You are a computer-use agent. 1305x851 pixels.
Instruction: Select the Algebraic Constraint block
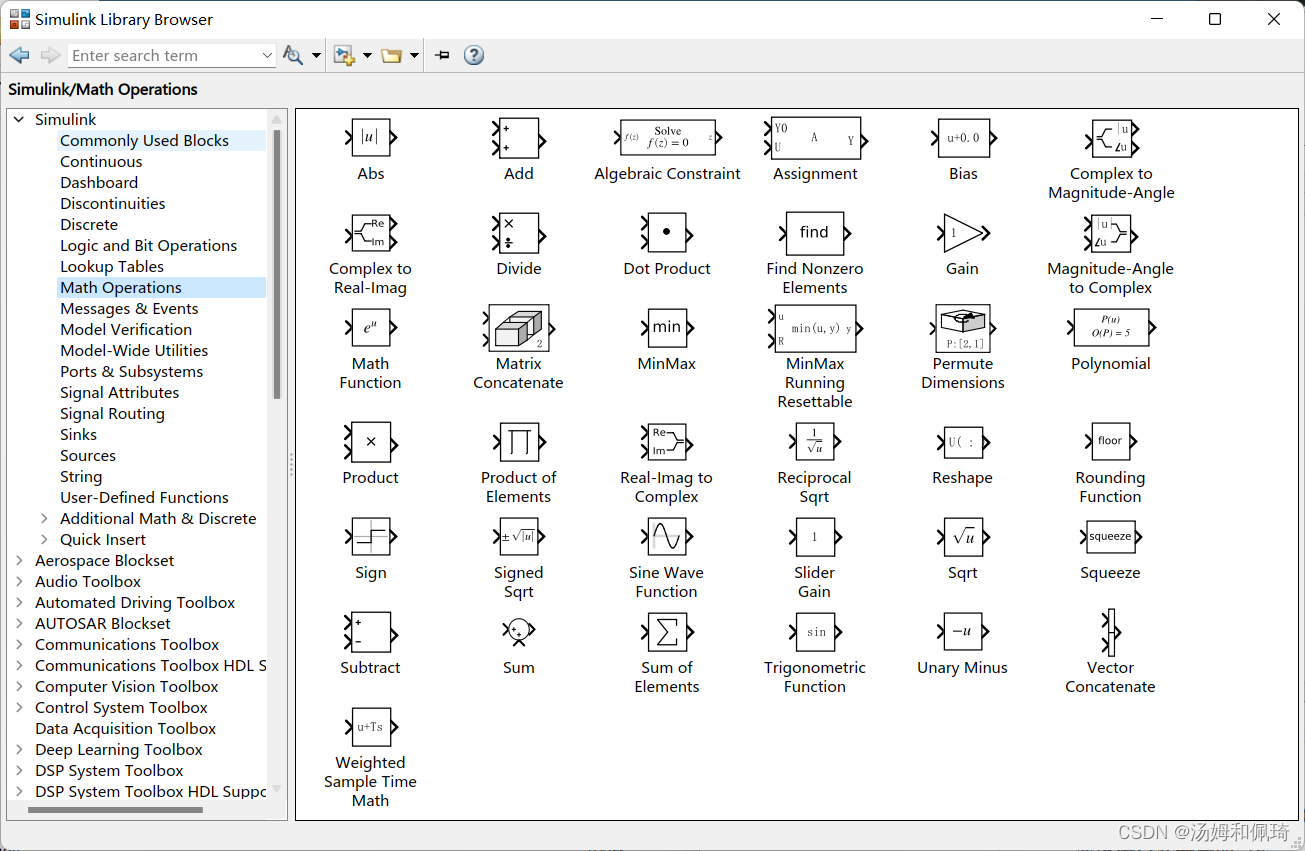[667, 138]
